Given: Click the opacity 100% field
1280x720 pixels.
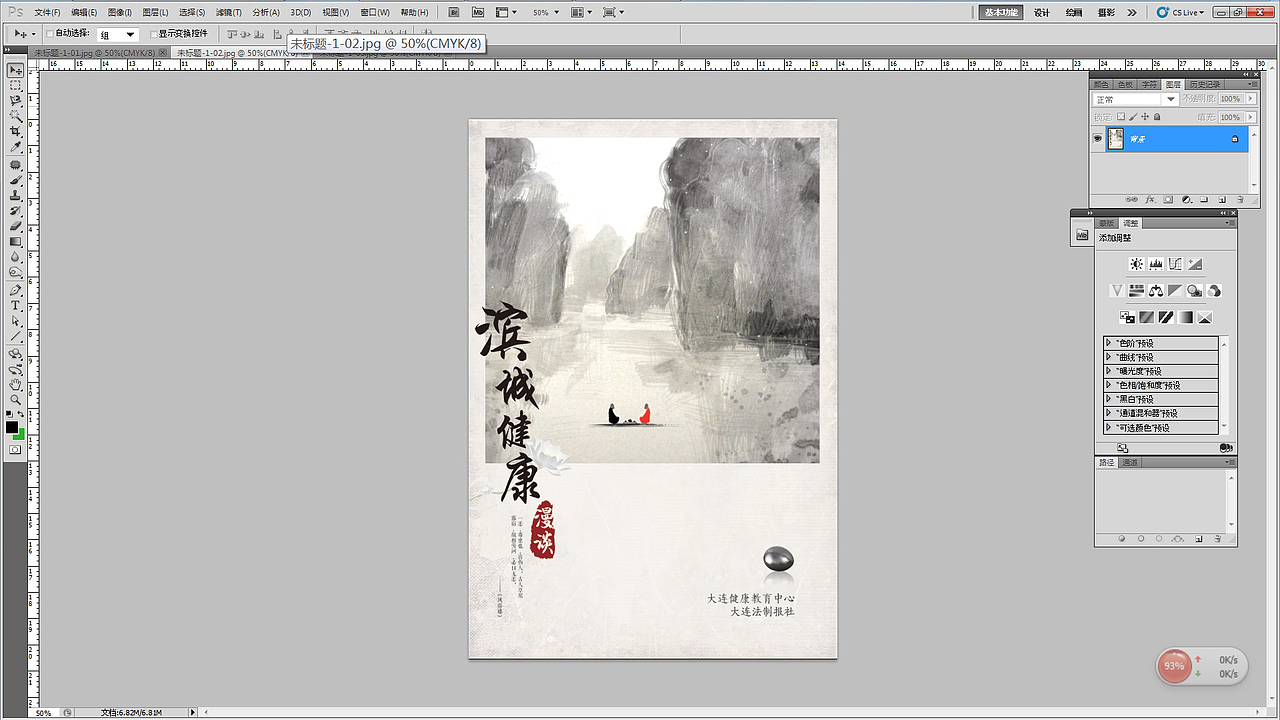Looking at the screenshot, I should pyautogui.click(x=1230, y=99).
